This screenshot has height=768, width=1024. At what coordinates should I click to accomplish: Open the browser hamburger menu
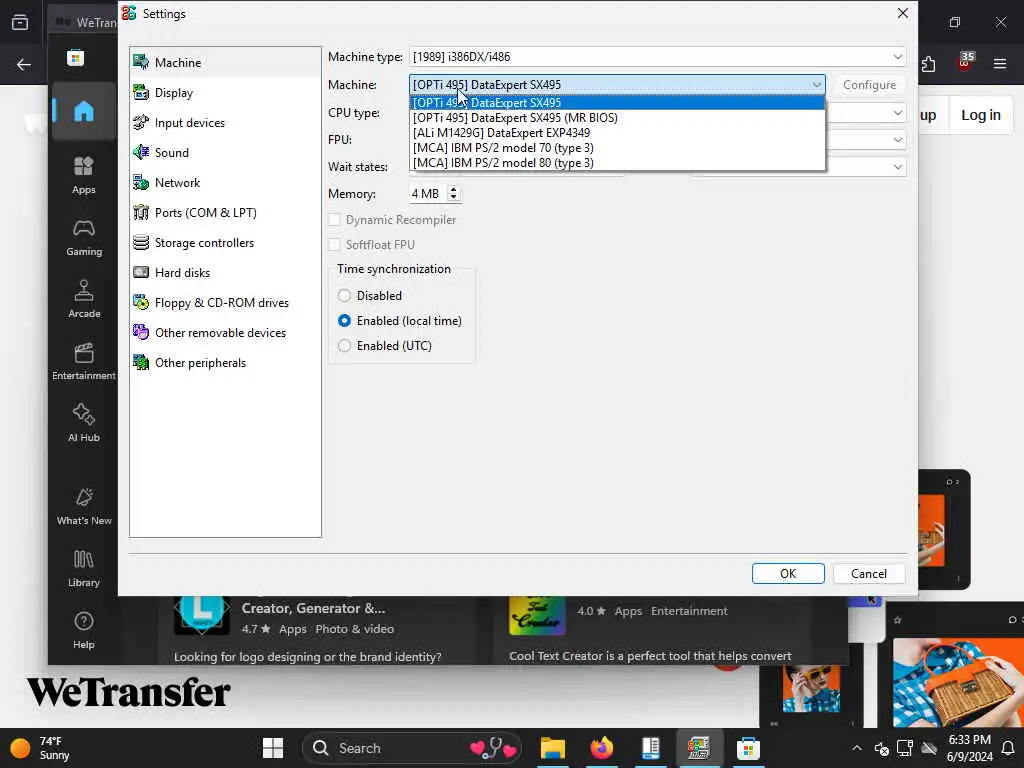pyautogui.click(x=1000, y=64)
